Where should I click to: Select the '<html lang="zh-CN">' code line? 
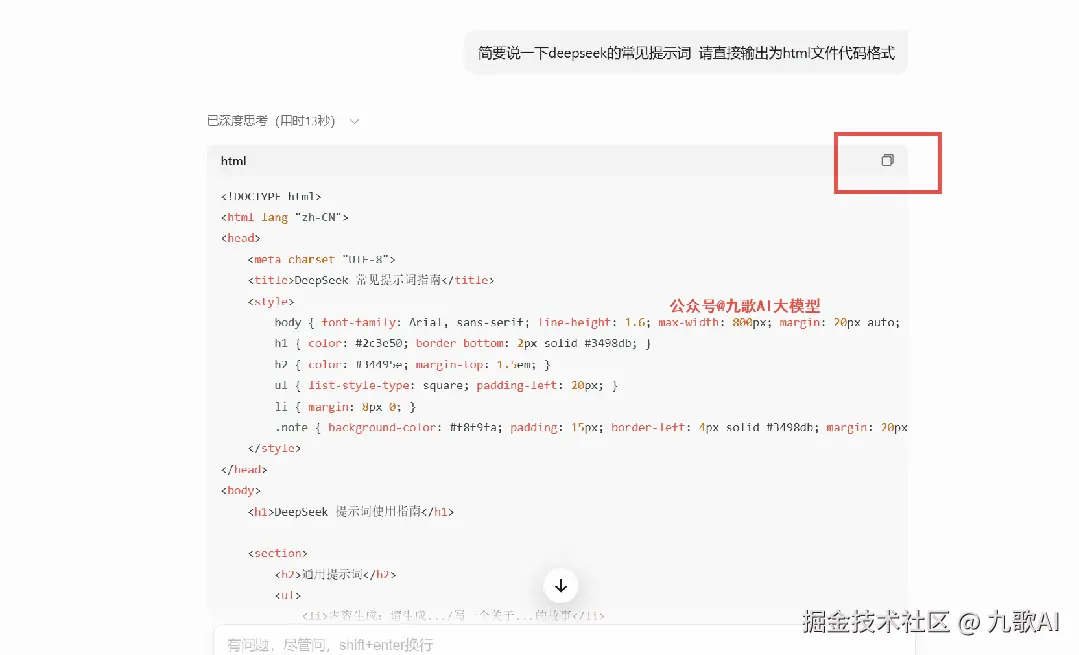click(x=285, y=217)
